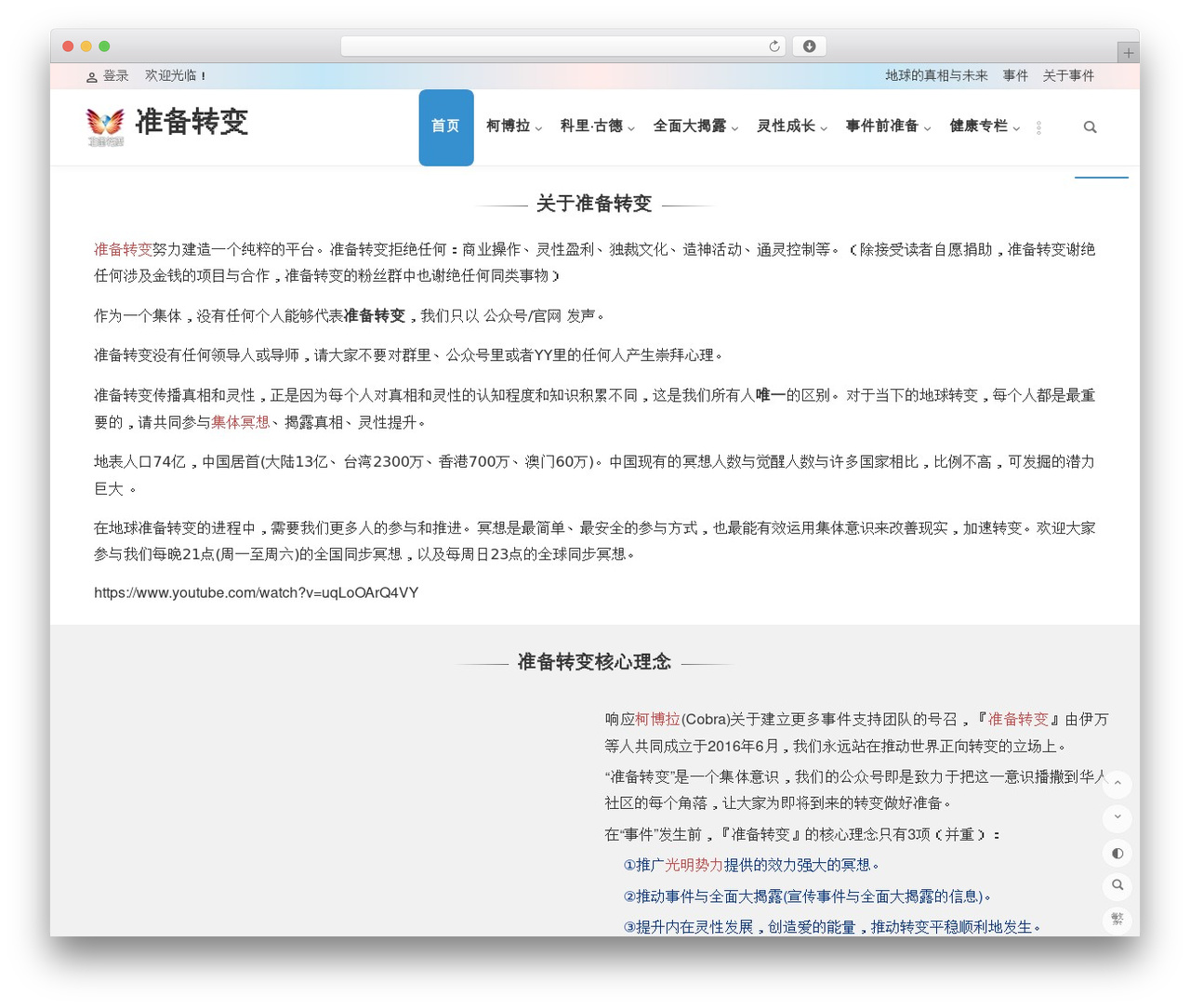Open the search icon in navigation bar
Viewport: 1190px width, 1008px height.
coord(1091,127)
